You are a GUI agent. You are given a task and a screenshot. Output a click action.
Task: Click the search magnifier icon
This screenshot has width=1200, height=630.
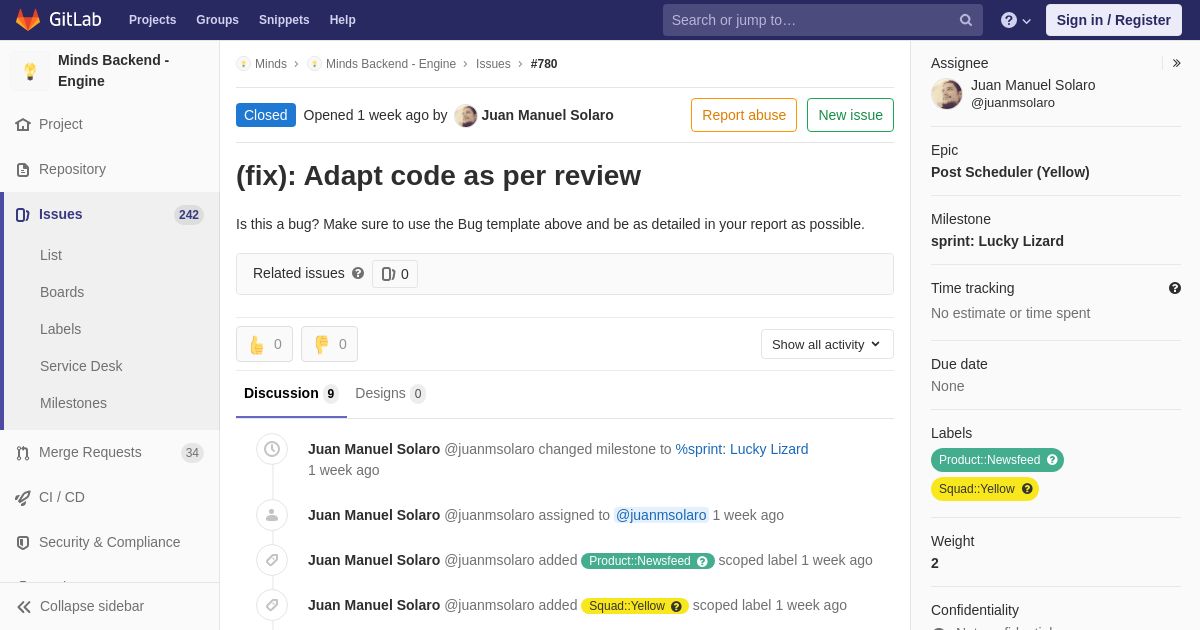[966, 20]
